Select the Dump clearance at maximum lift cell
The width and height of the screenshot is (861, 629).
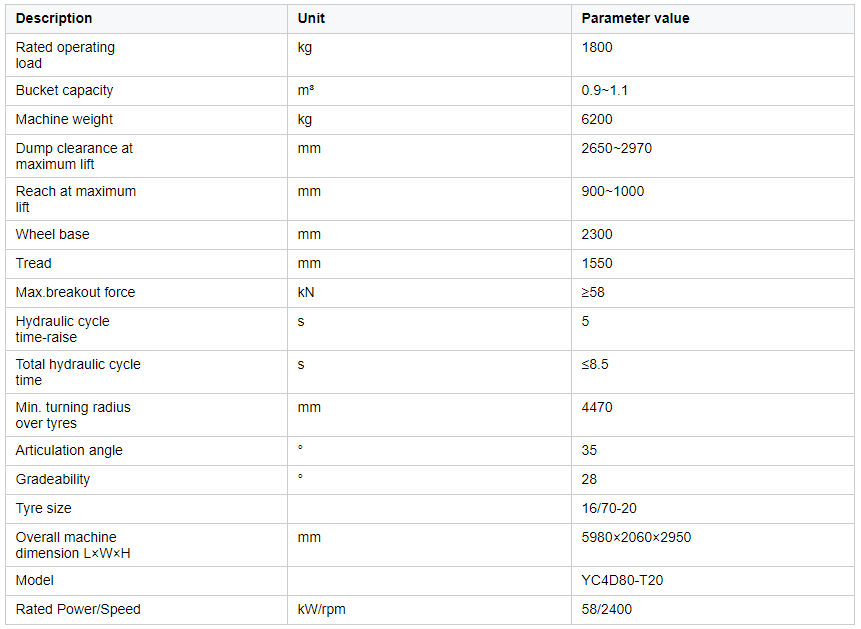tap(147, 156)
